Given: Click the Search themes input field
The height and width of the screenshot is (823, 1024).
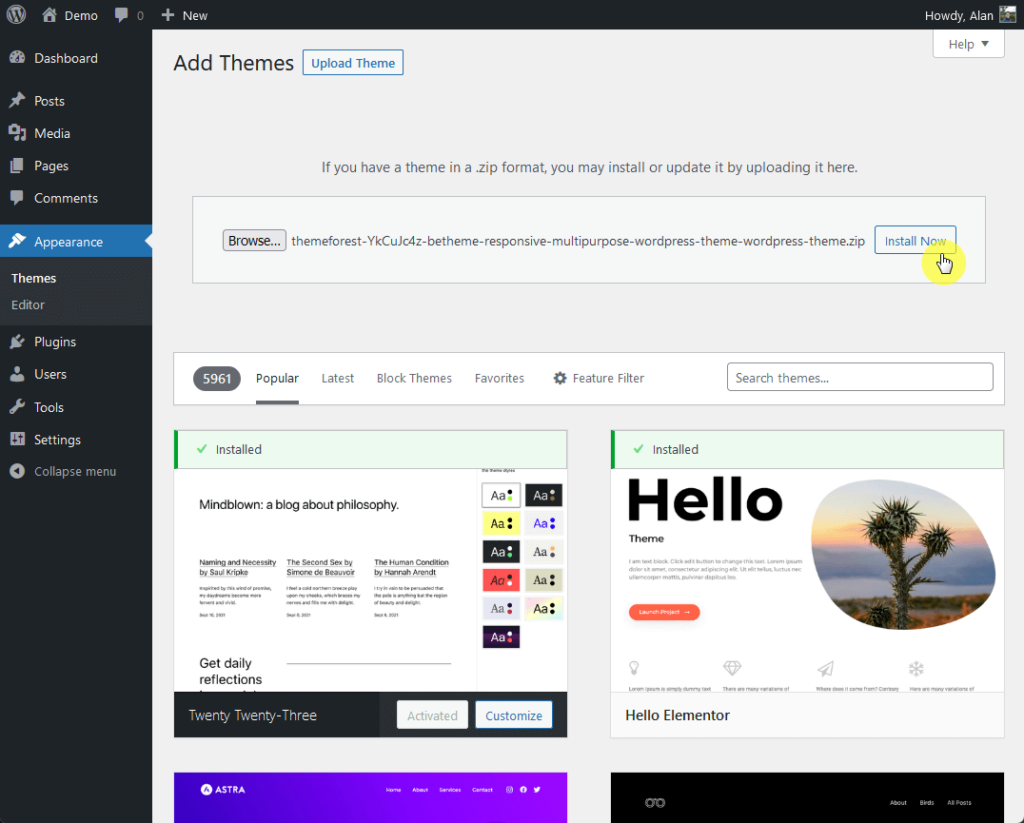Looking at the screenshot, I should (859, 378).
